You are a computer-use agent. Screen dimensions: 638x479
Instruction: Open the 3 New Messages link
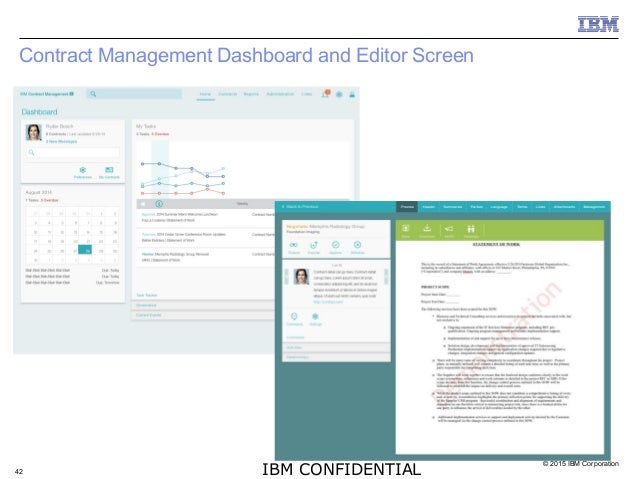point(61,142)
